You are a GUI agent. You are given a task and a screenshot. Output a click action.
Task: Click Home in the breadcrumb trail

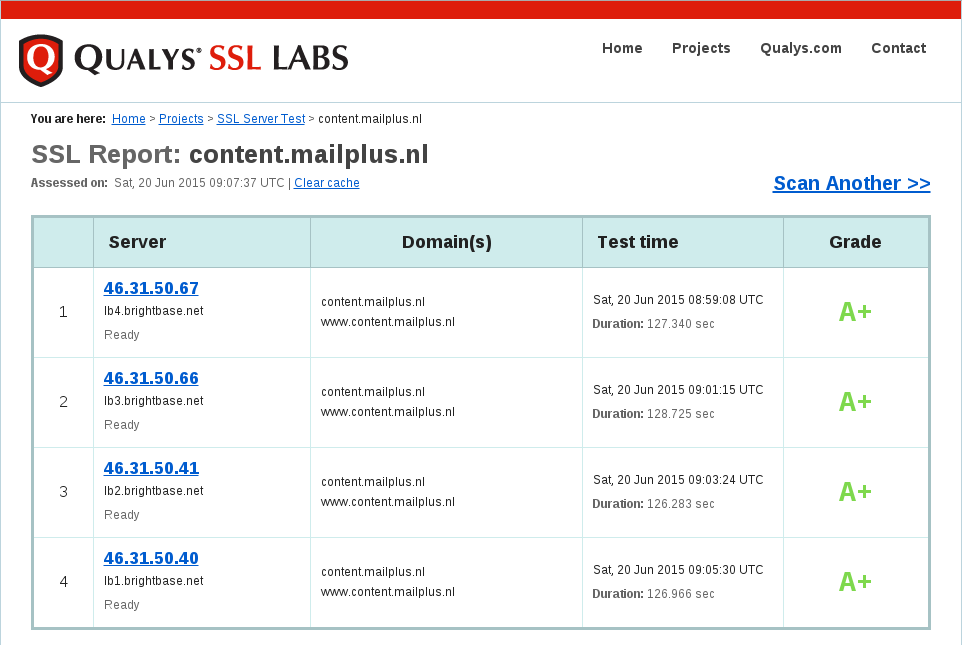(128, 118)
